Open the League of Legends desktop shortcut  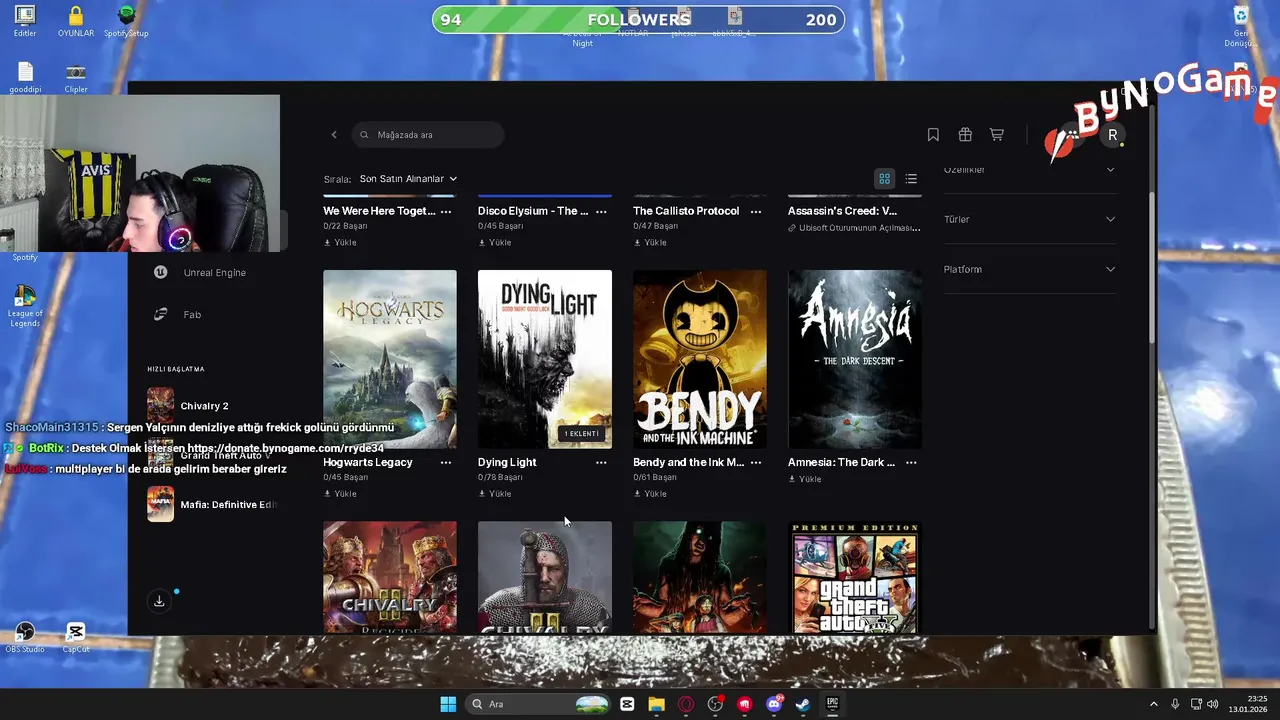pos(25,306)
